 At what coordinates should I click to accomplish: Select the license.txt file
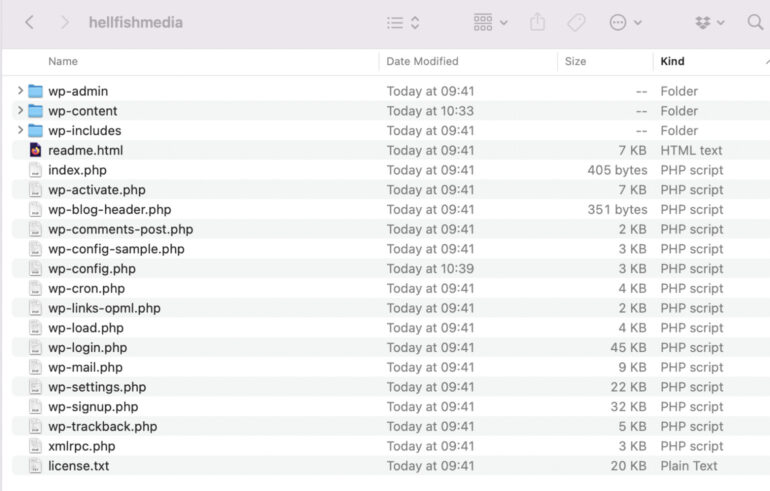[x=78, y=466]
